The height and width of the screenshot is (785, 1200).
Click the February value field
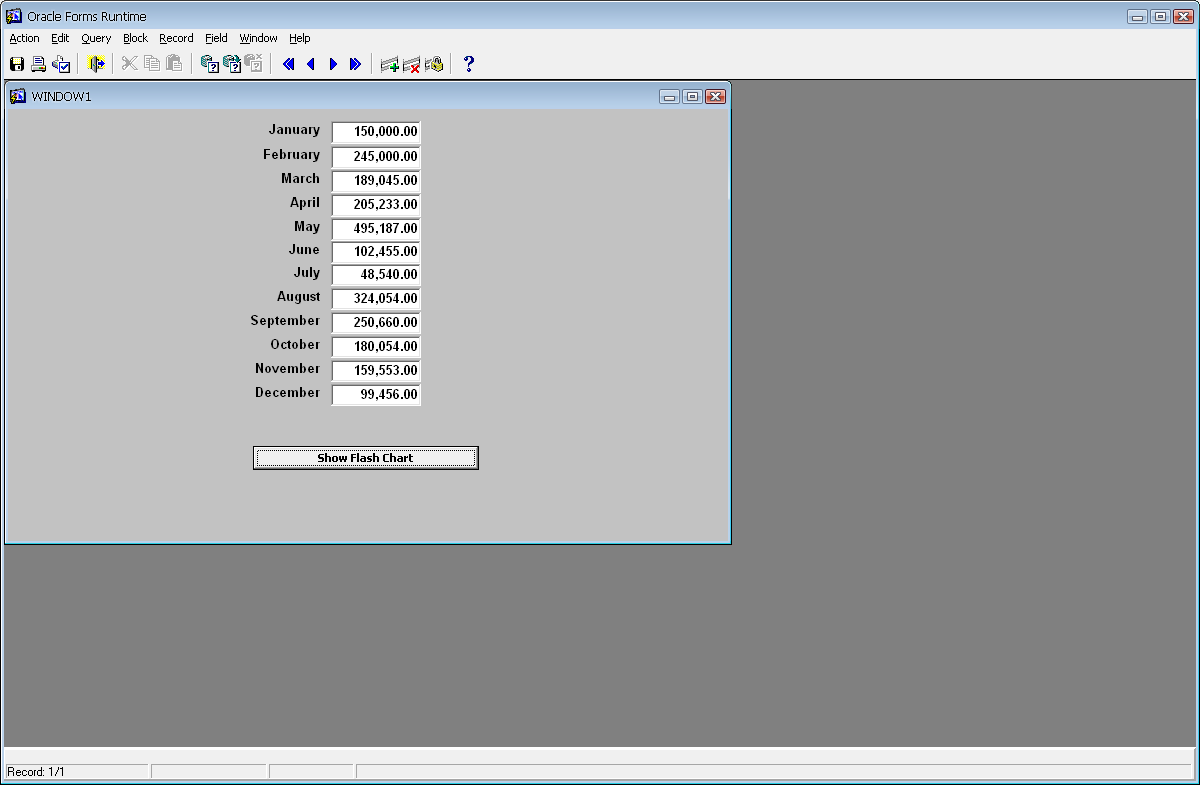pos(376,157)
